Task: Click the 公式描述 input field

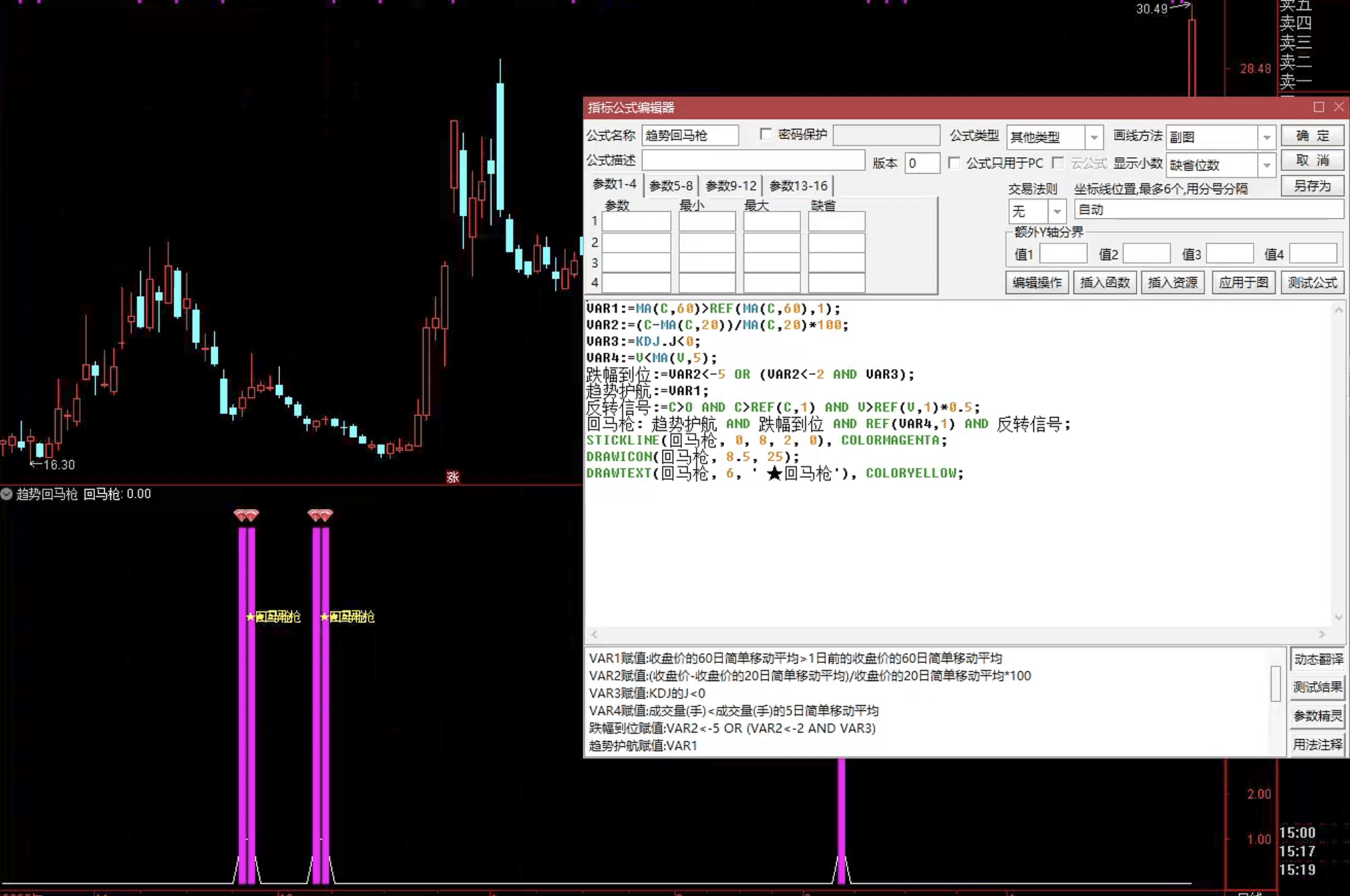Action: click(x=753, y=161)
